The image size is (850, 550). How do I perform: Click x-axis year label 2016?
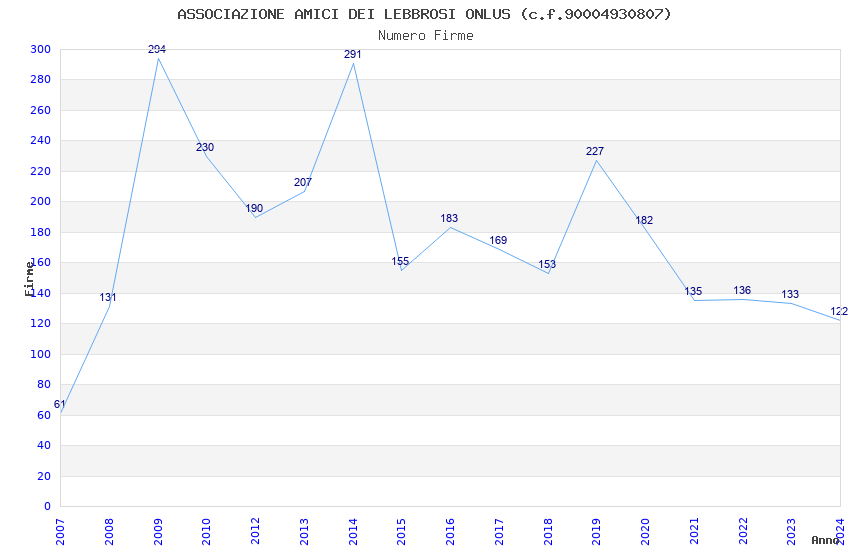450,532
